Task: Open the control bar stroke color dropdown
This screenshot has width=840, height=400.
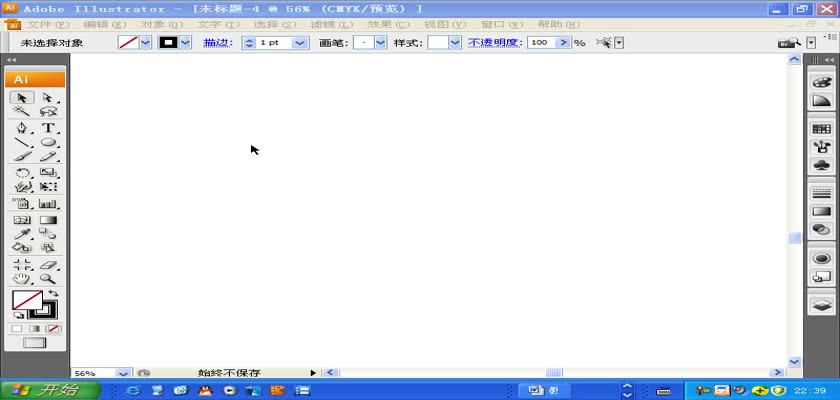Action: coord(185,43)
